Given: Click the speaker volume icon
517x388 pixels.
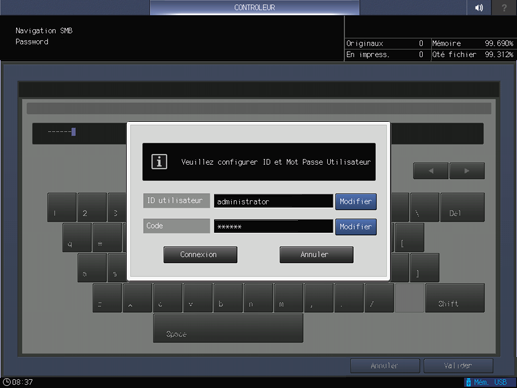Looking at the screenshot, I should pyautogui.click(x=479, y=7).
